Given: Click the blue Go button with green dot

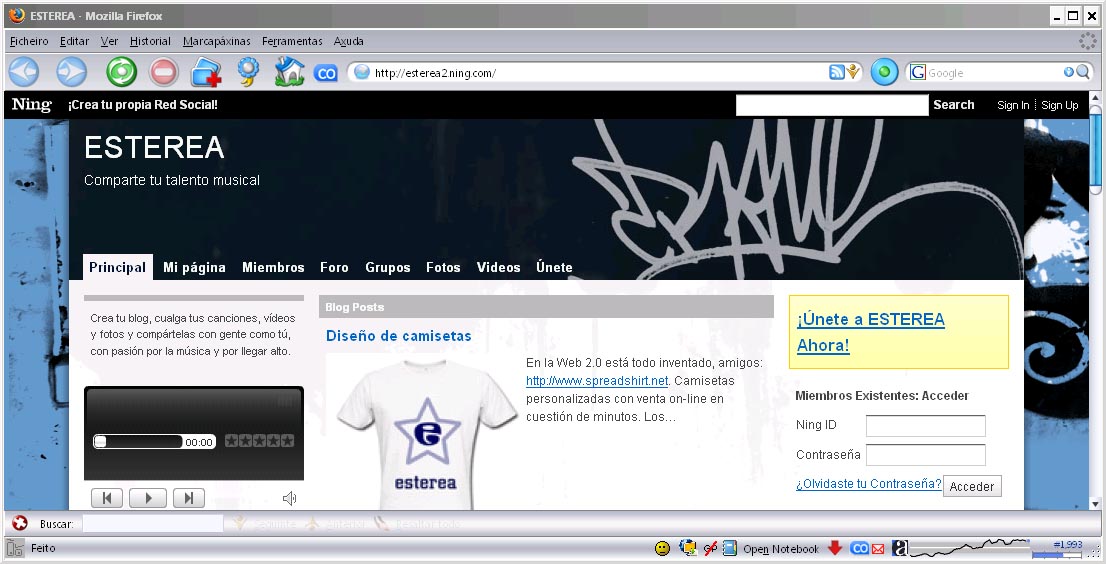Looking at the screenshot, I should pos(884,72).
